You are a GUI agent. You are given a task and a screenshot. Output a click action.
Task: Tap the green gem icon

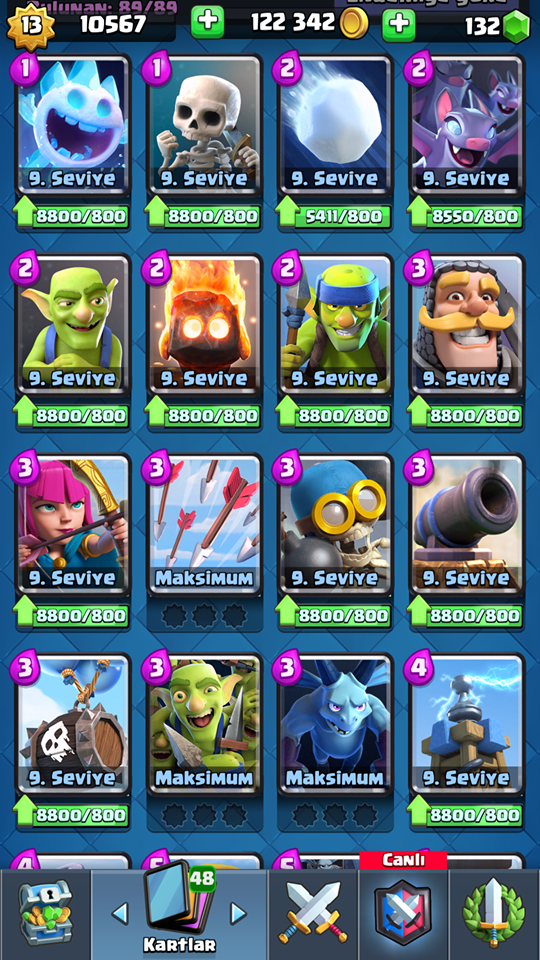click(x=516, y=26)
